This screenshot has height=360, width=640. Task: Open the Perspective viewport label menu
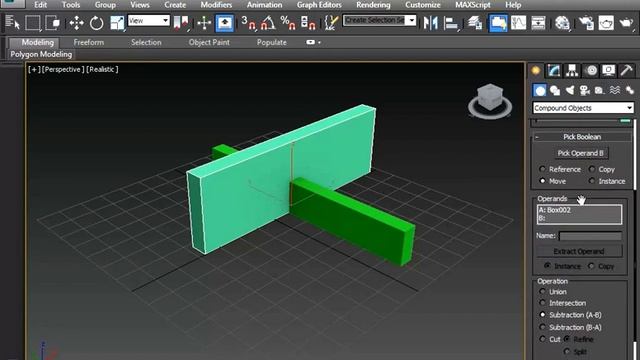click(63, 69)
